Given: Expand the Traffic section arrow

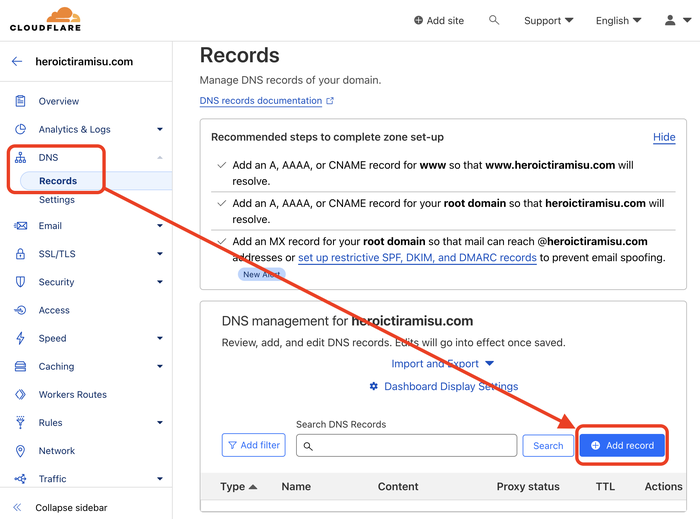Looking at the screenshot, I should tap(160, 479).
